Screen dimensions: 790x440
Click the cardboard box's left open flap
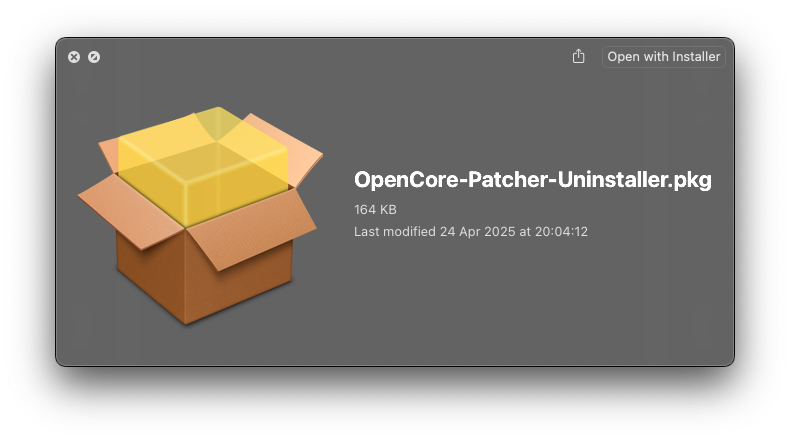point(118,203)
